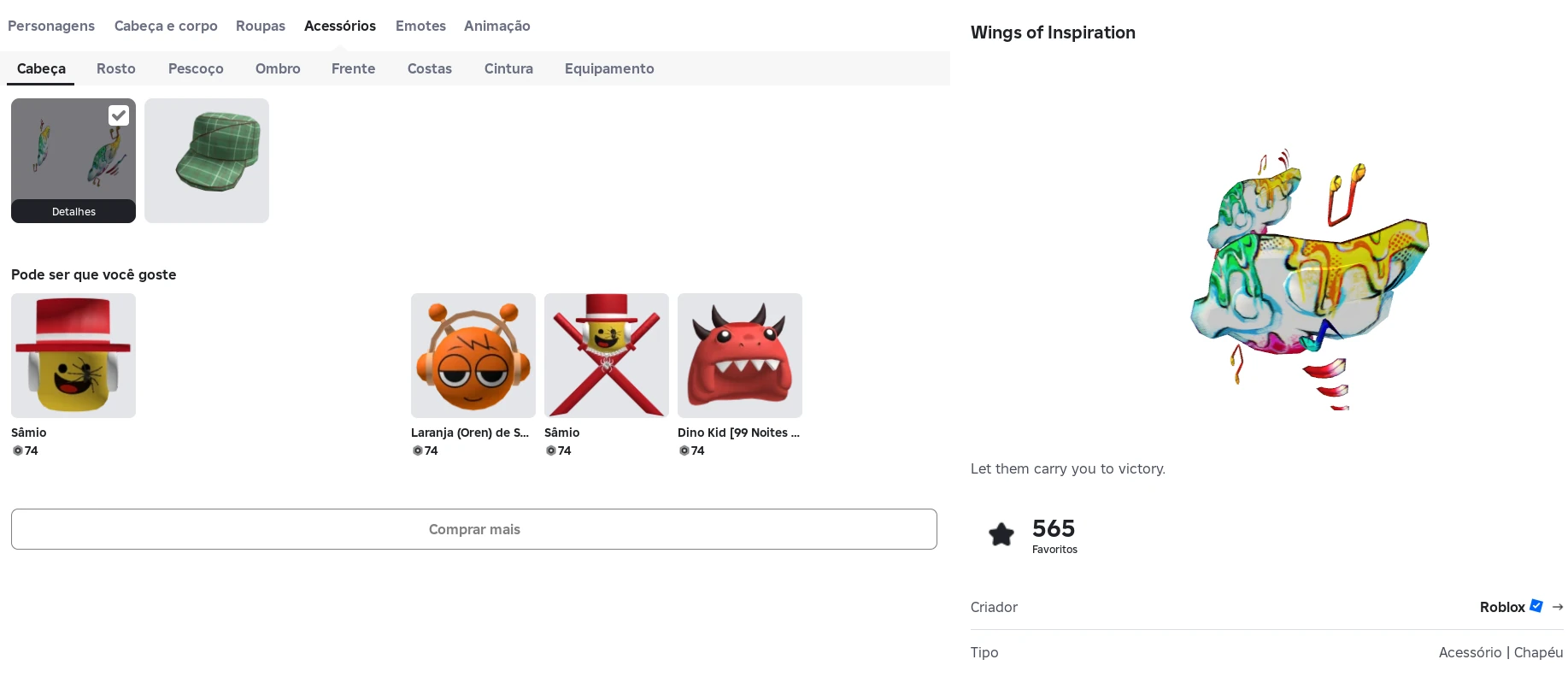Image resolution: width=1568 pixels, height=683 pixels.
Task: Open the Personagens section
Action: pyautogui.click(x=51, y=26)
